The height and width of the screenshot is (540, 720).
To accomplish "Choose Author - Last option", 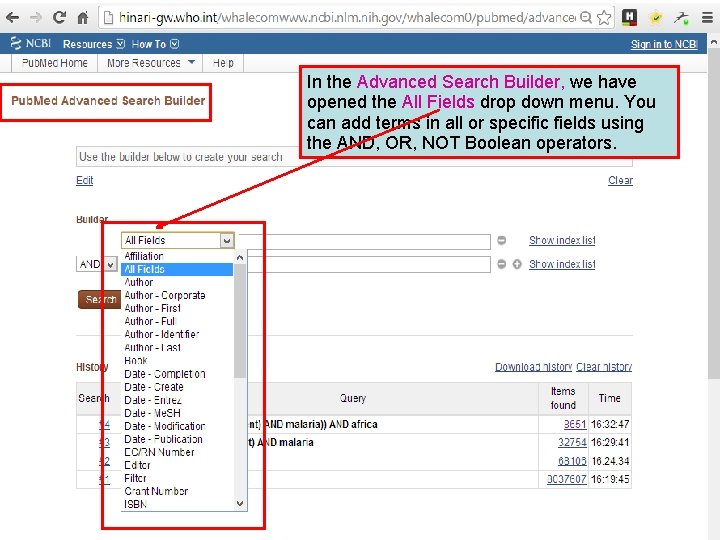I will click(x=178, y=348).
